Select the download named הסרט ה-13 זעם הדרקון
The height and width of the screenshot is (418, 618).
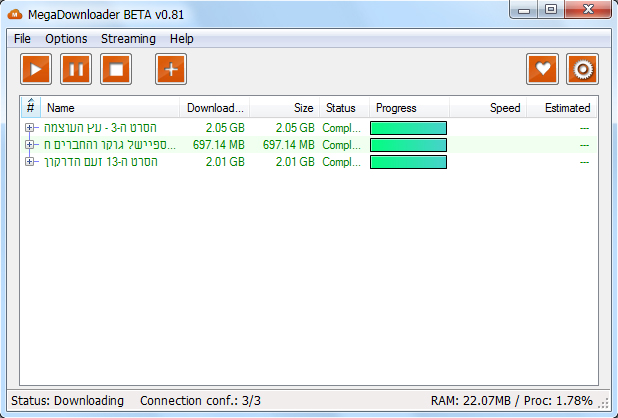tap(101, 162)
